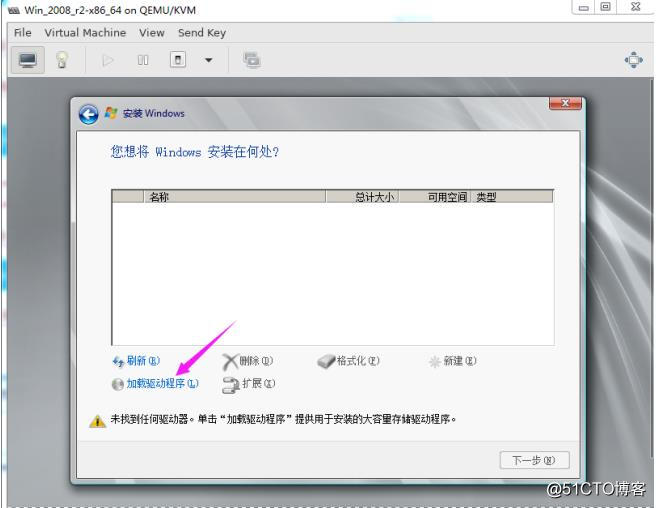Click the 类型 column header

(x=512, y=197)
